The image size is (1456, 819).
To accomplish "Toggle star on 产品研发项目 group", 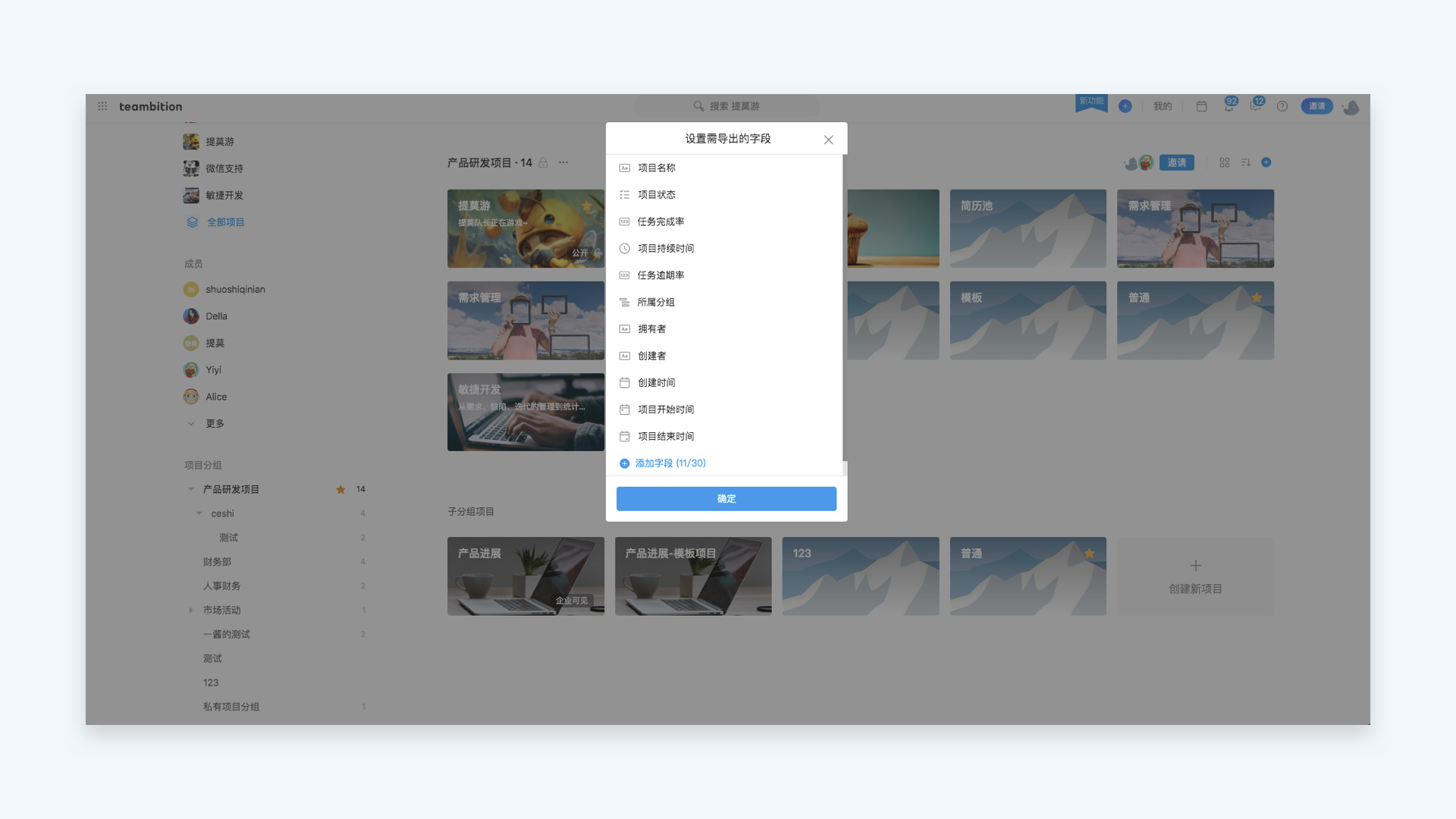I will pos(340,489).
